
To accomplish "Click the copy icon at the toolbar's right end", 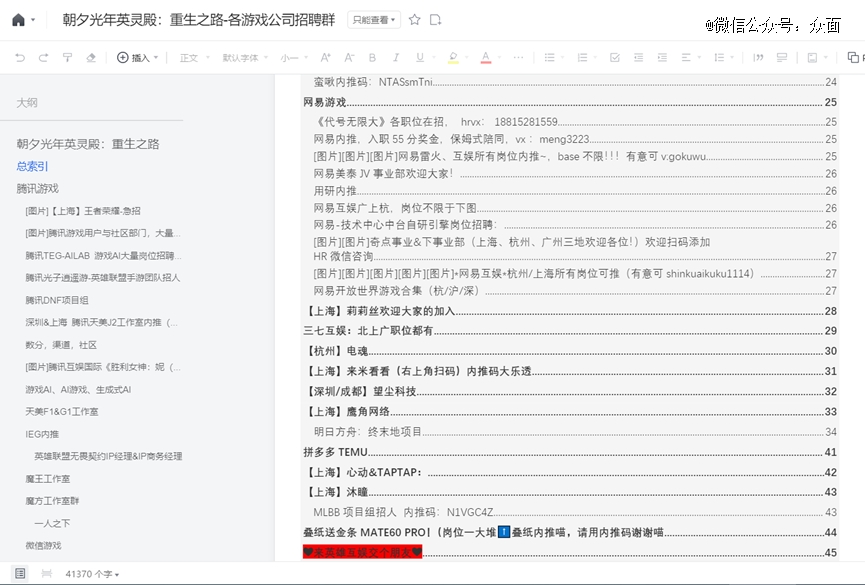I will pyautogui.click(x=853, y=57).
